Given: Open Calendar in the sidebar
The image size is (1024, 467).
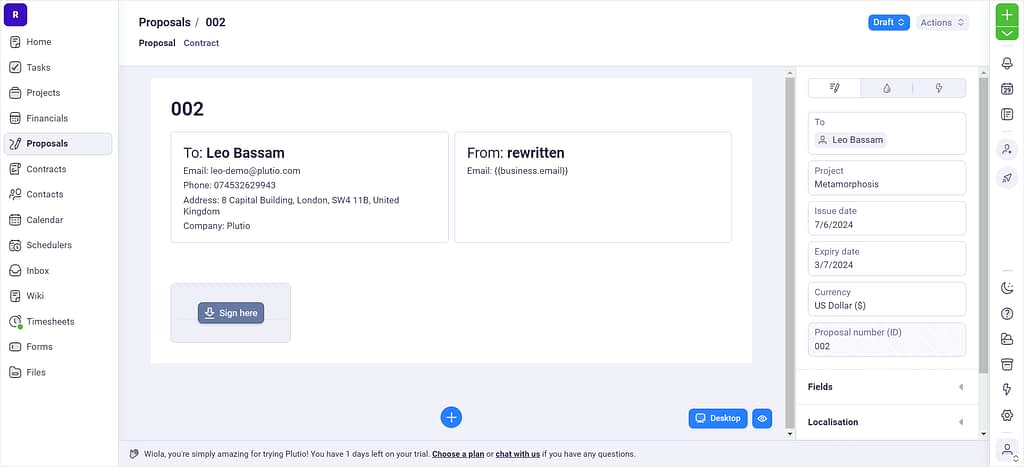Looking at the screenshot, I should coord(57,220).
